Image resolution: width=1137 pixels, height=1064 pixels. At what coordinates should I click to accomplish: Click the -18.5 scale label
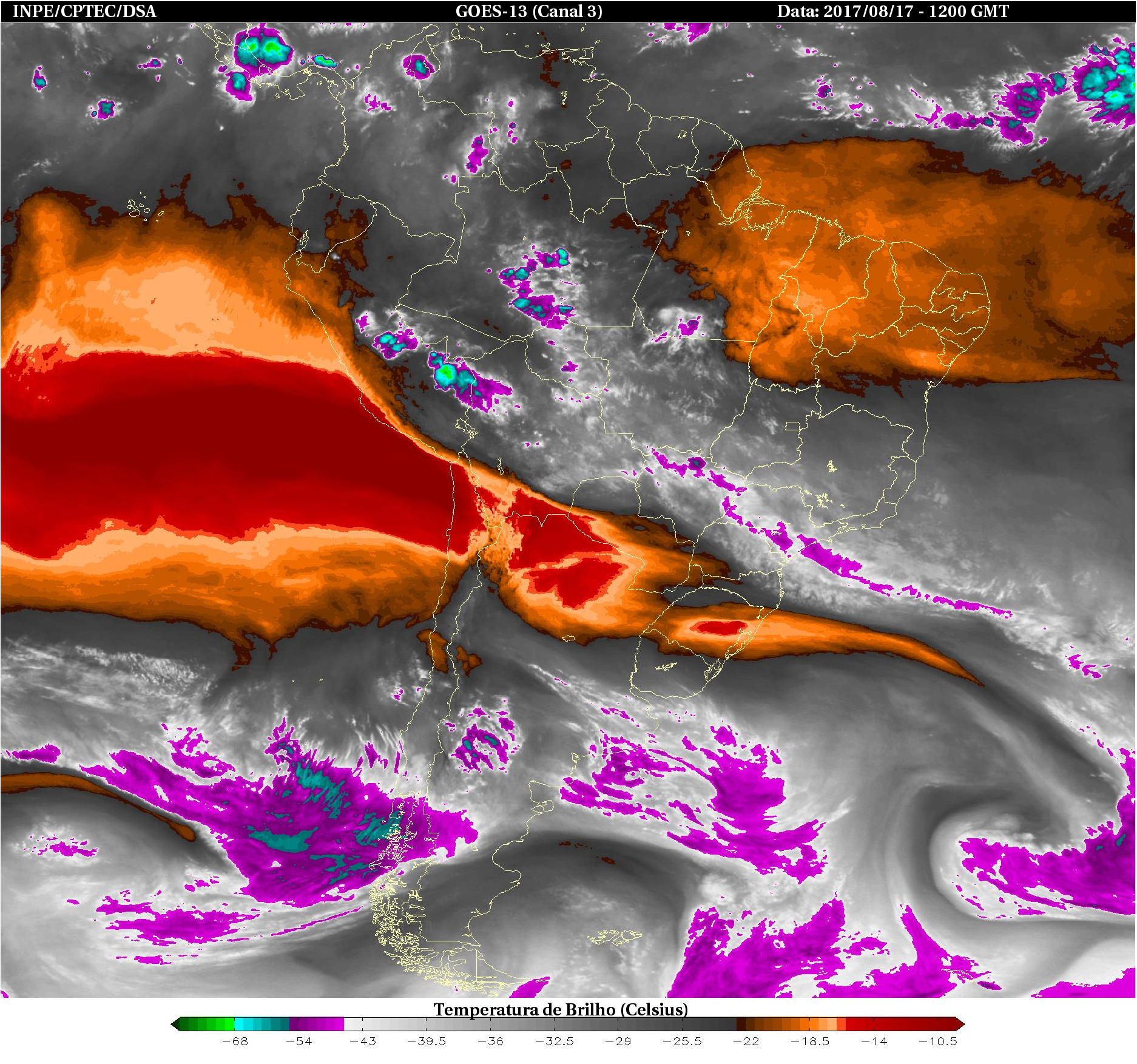810,1042
